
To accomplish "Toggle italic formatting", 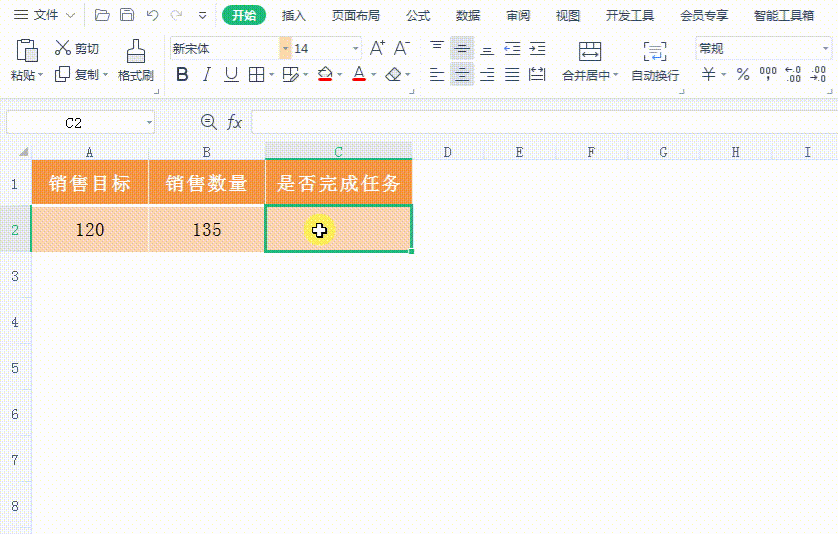I will tap(207, 74).
